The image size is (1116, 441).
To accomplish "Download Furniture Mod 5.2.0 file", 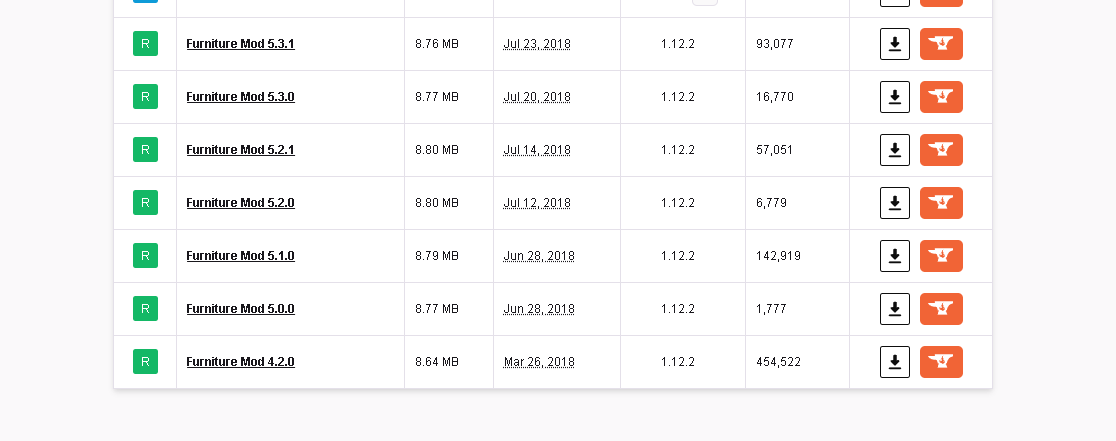I will 895,203.
